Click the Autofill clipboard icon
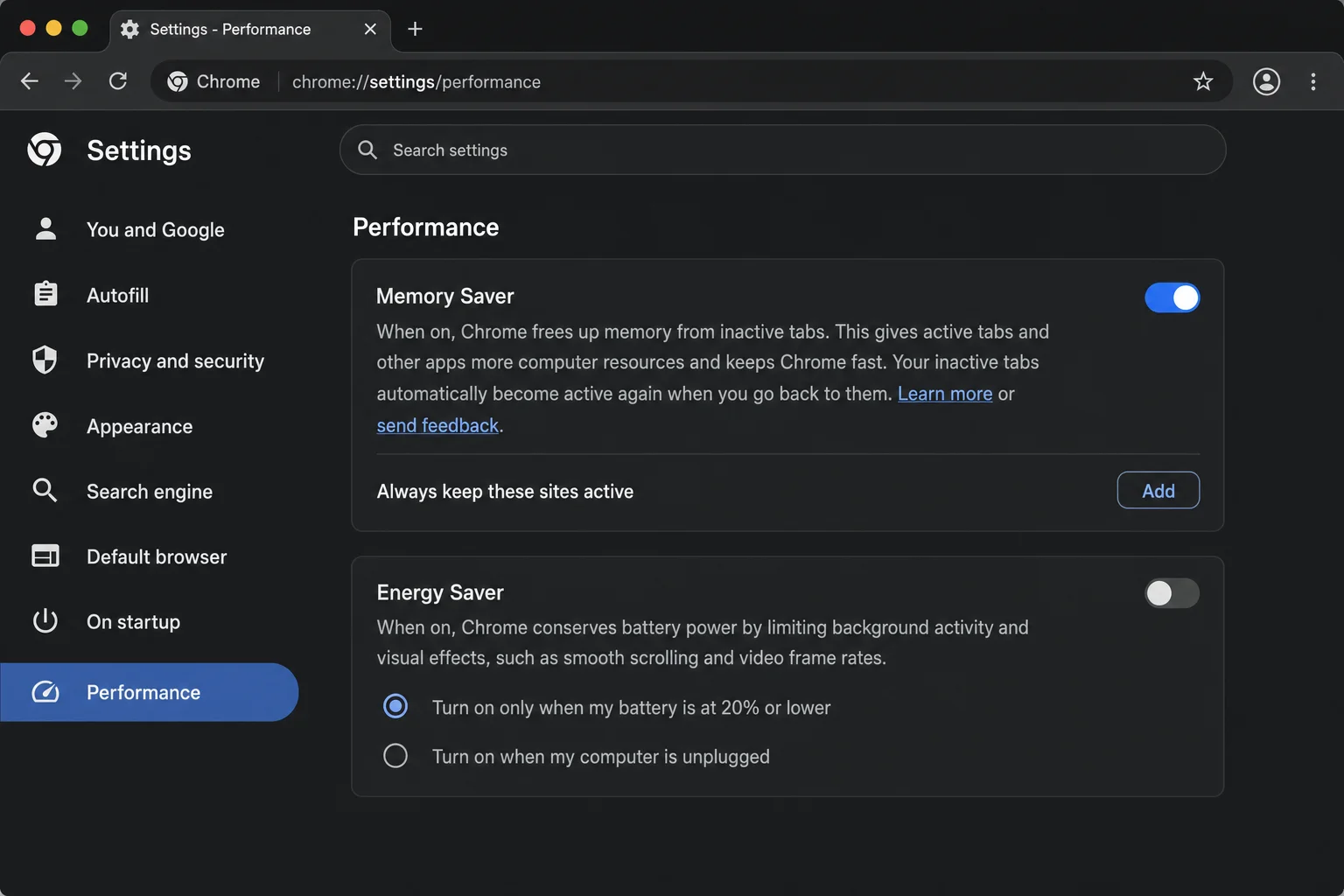Viewport: 1344px width, 896px height. (x=45, y=294)
